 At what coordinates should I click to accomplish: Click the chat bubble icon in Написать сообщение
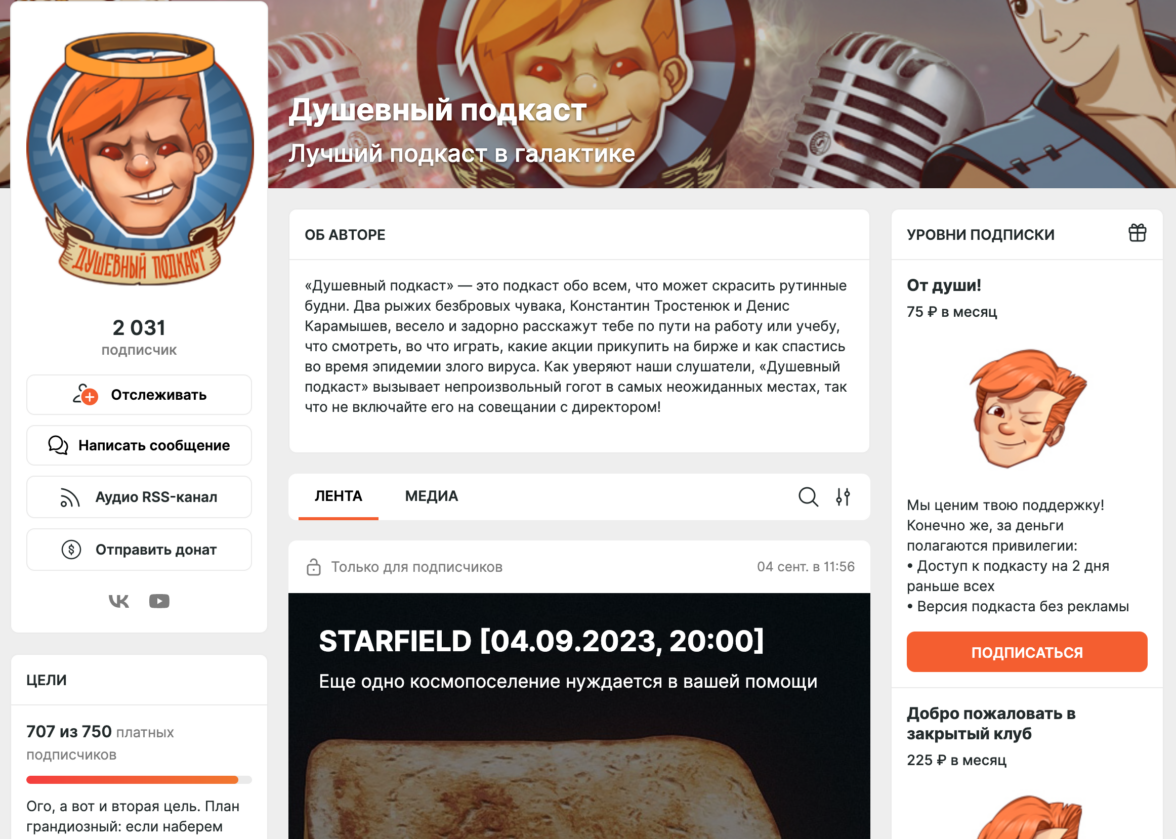pyautogui.click(x=58, y=445)
